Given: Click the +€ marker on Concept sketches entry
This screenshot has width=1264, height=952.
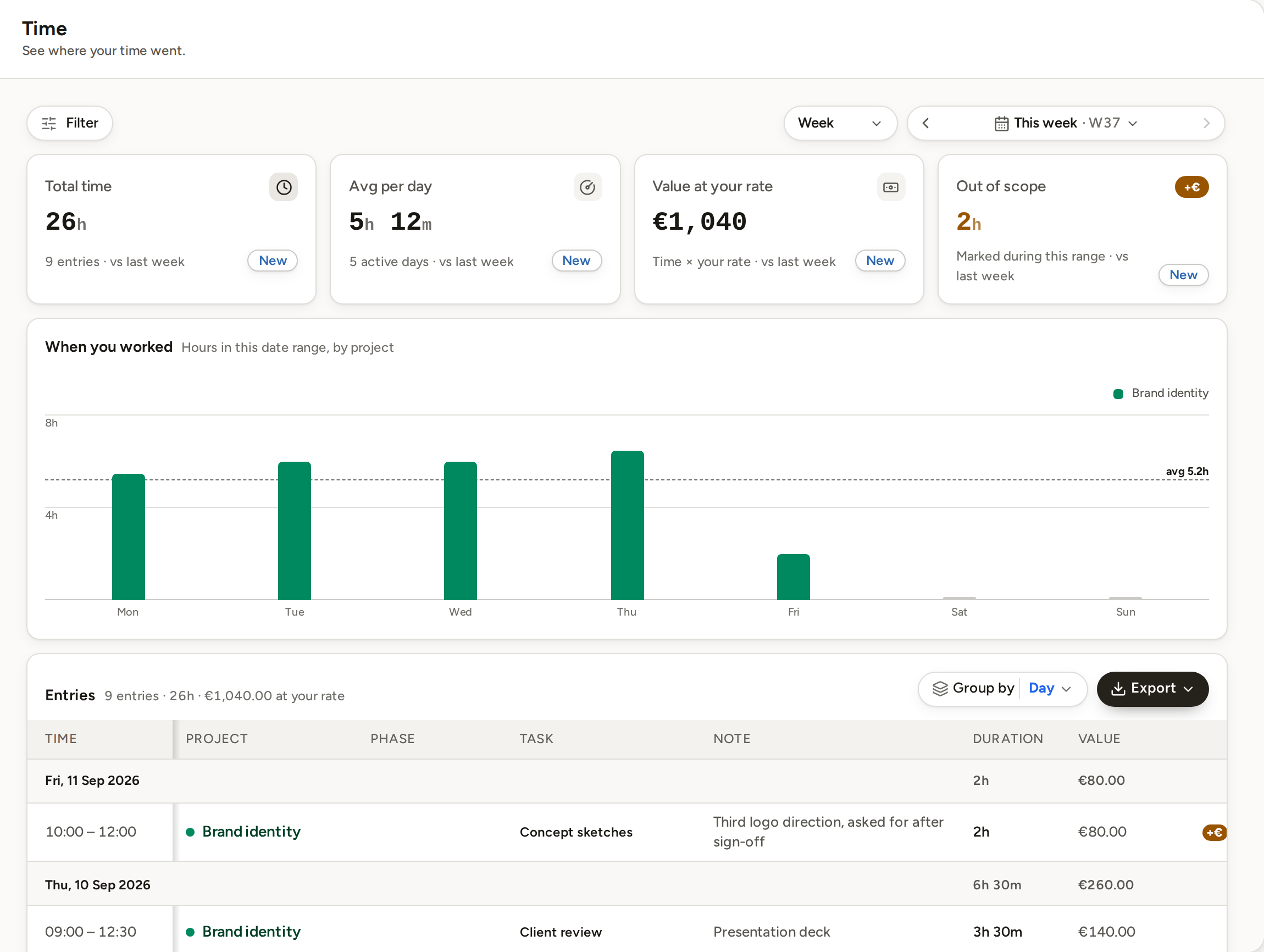Looking at the screenshot, I should (x=1213, y=833).
